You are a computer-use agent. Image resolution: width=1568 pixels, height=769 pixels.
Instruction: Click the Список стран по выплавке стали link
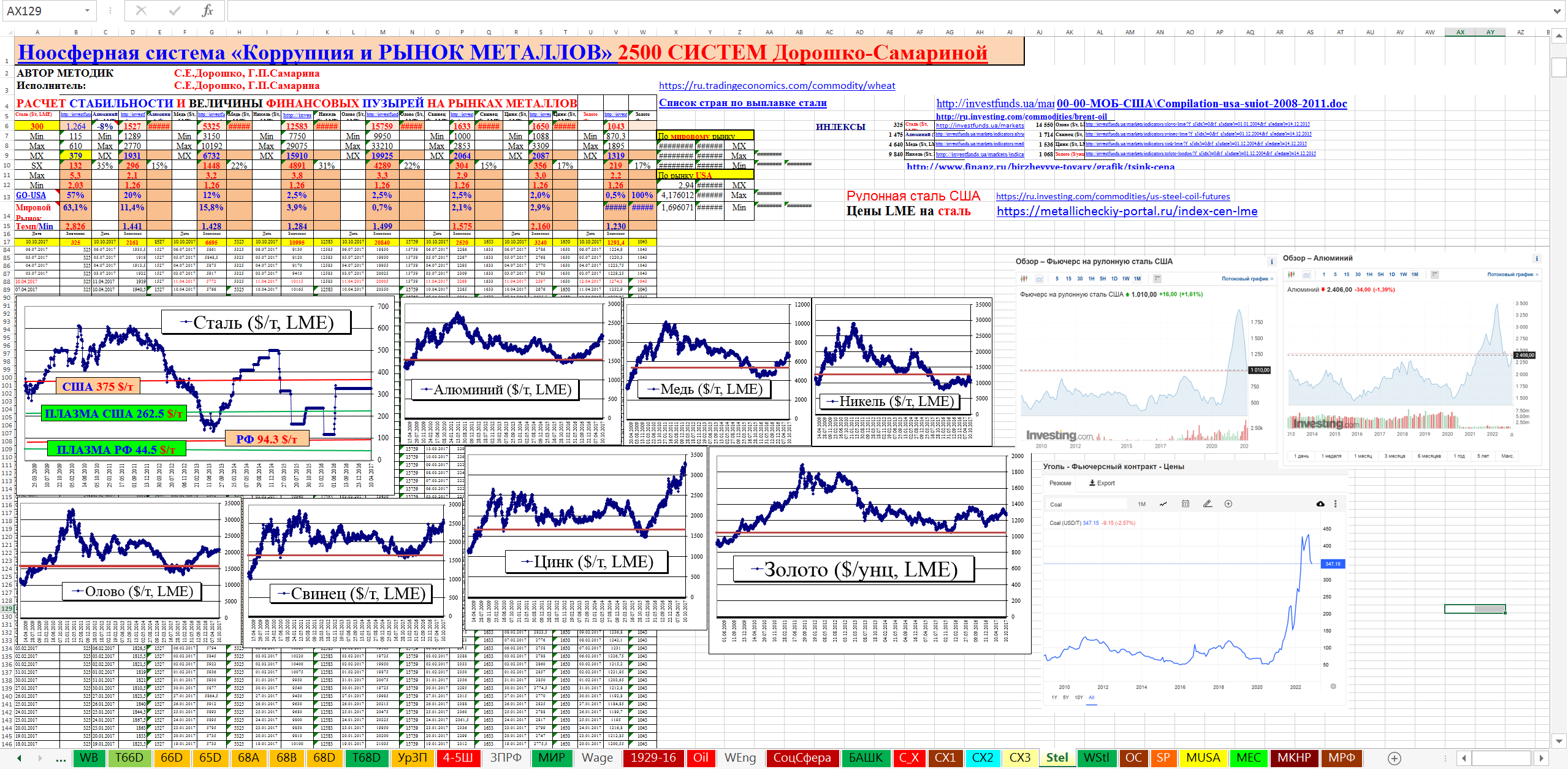(x=742, y=103)
